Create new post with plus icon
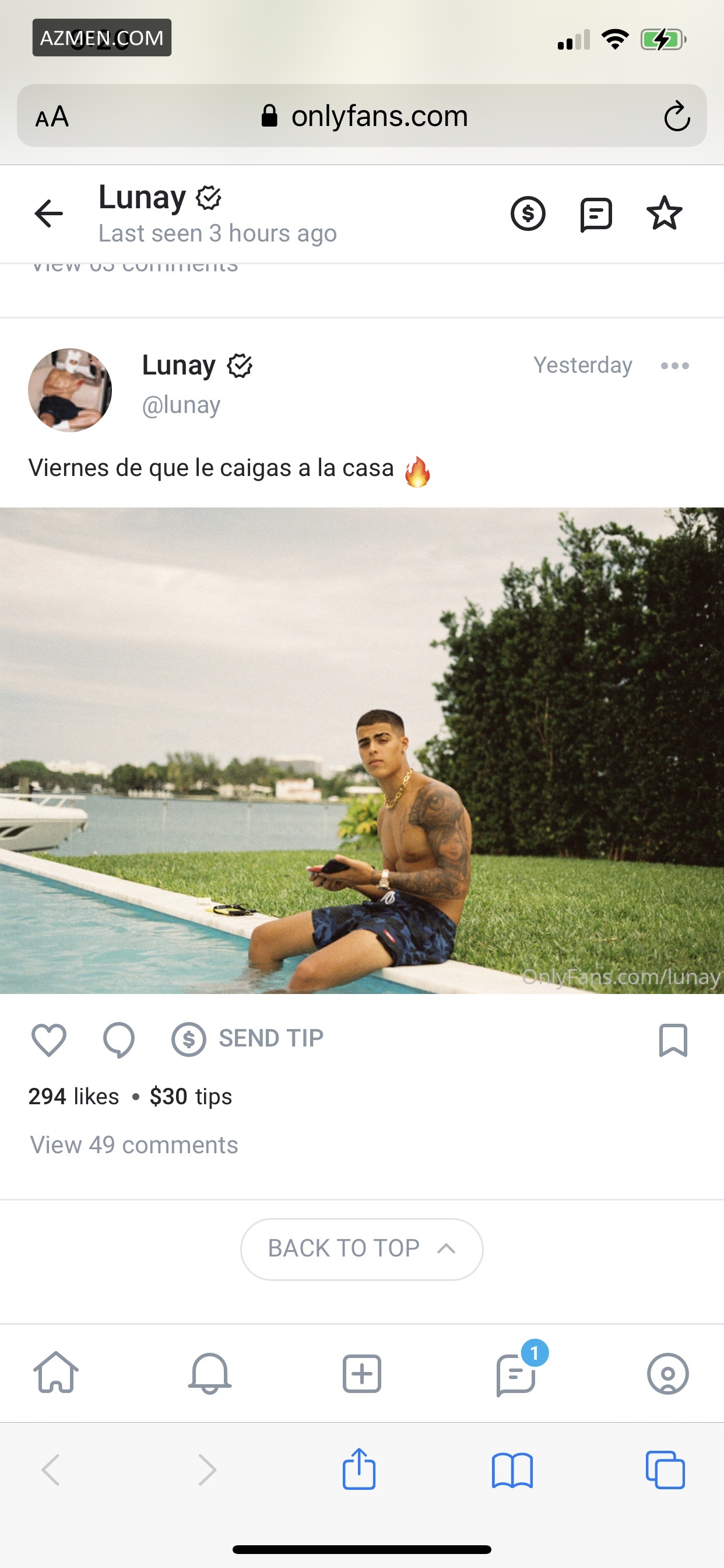Screen dimensions: 724x1568 point(361,1374)
